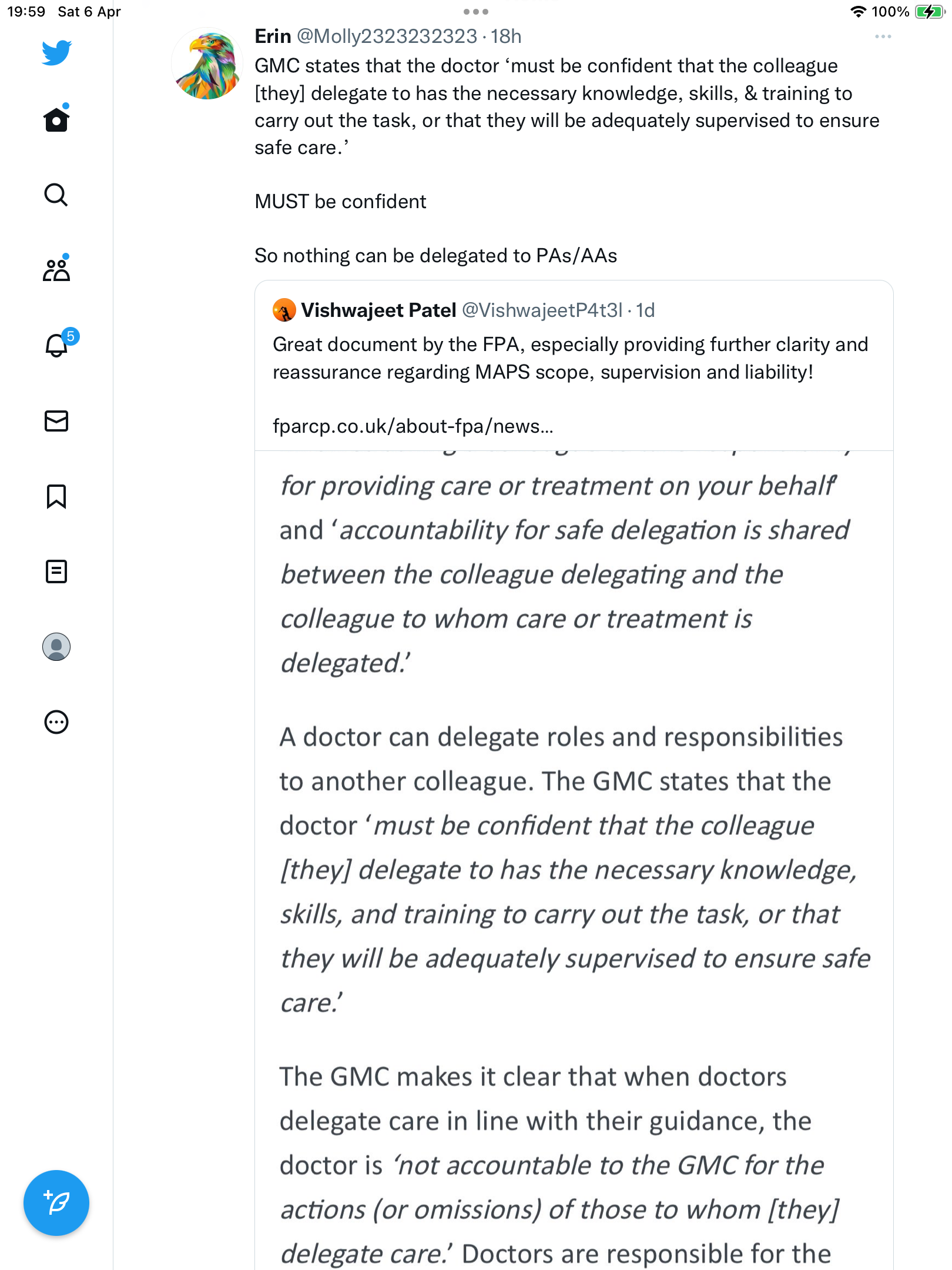Viewport: 952px width, 1270px height.
Task: Open Erin's colorful bird profile picture
Action: 207,63
